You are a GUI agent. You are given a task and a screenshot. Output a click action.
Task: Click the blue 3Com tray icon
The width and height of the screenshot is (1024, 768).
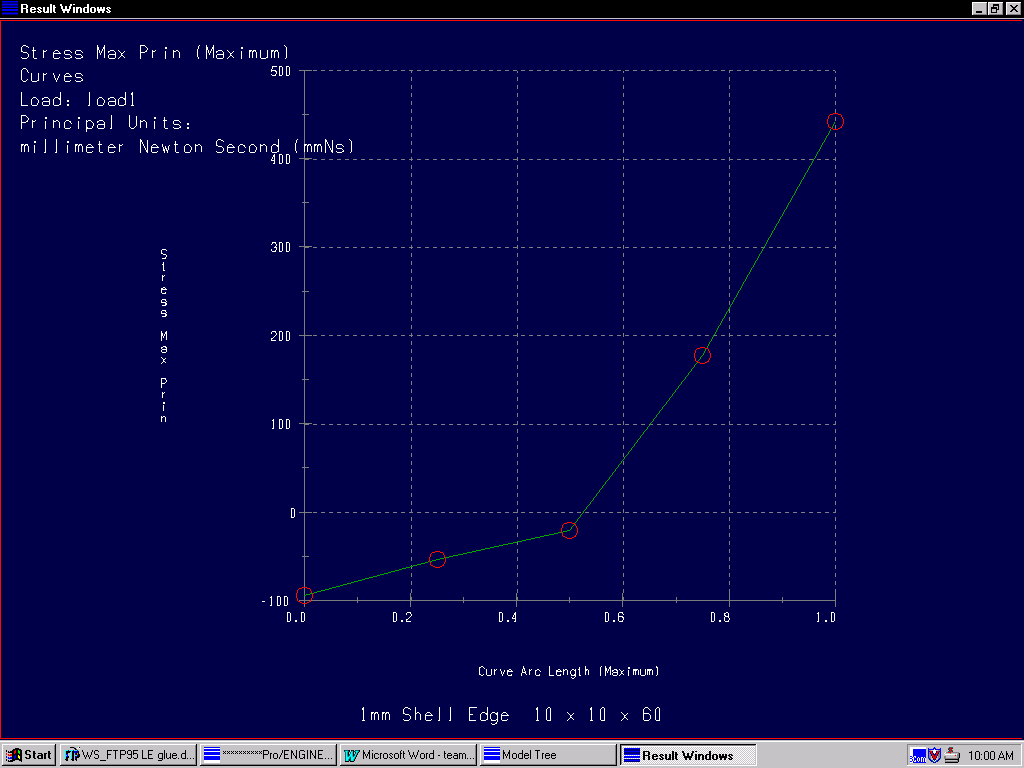point(918,755)
